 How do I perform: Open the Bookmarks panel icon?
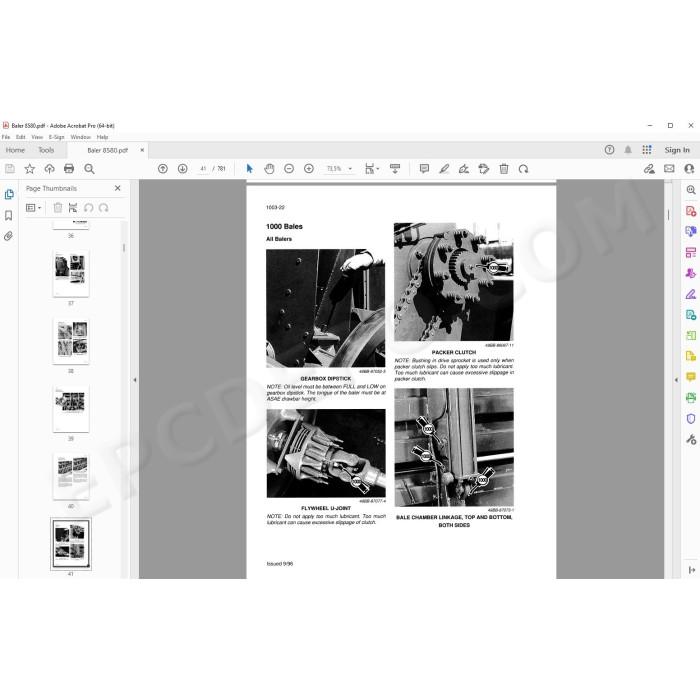(x=8, y=216)
